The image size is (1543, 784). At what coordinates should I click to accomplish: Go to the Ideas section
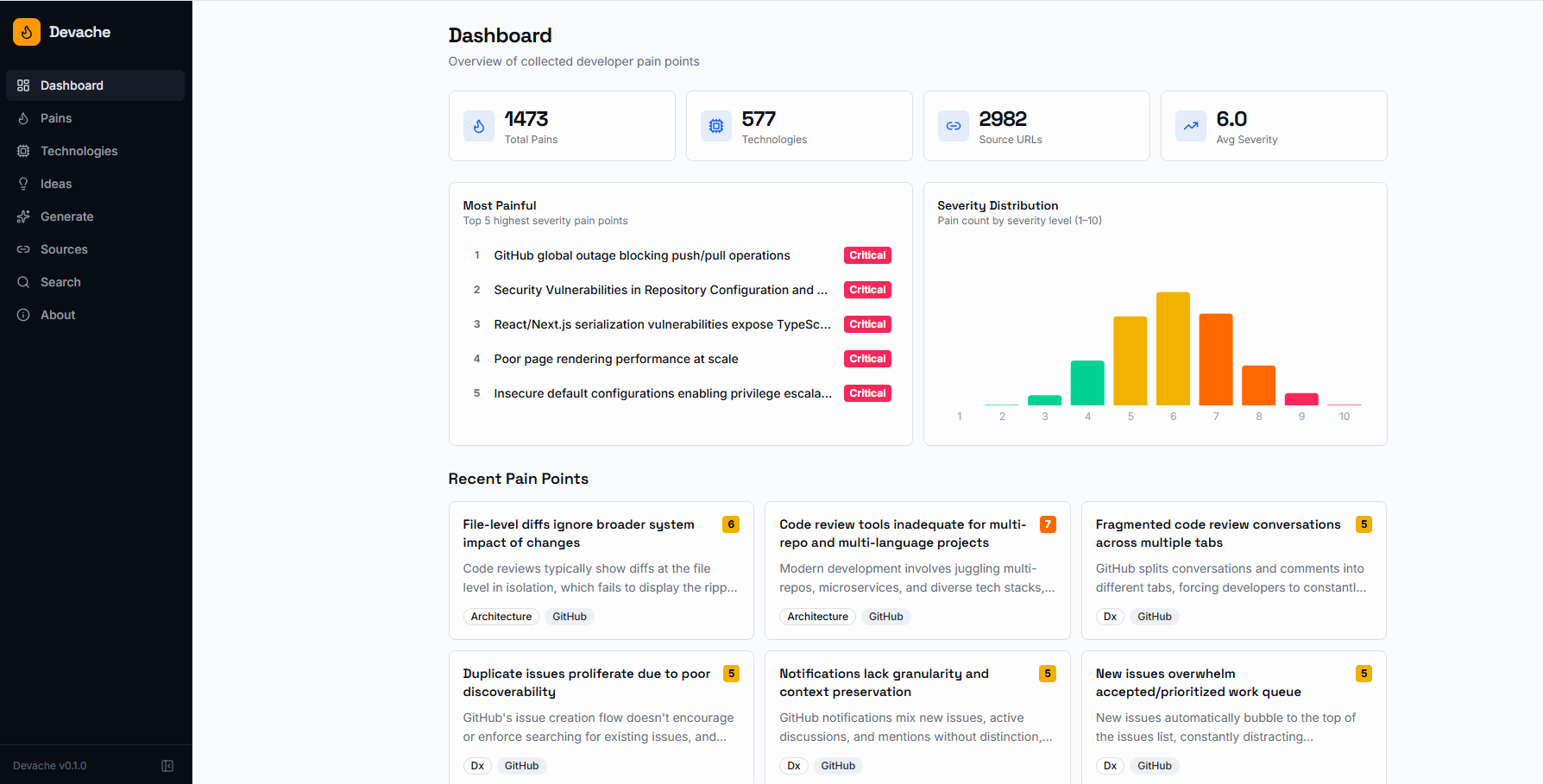click(96, 184)
